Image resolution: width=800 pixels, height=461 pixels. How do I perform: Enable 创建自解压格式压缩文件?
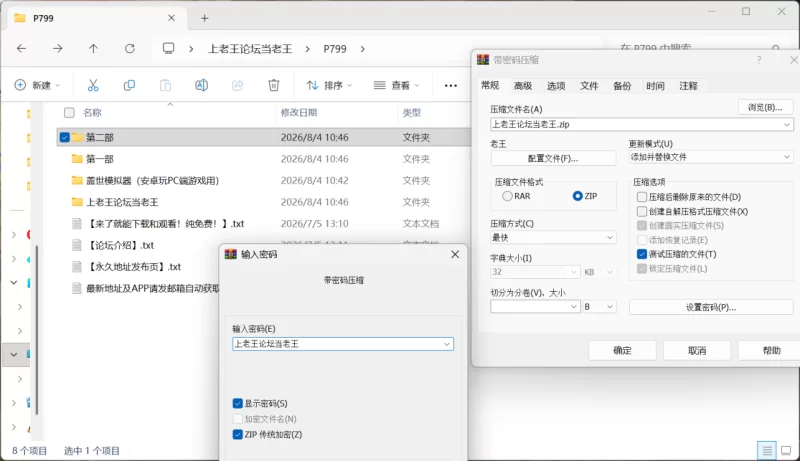[642, 211]
